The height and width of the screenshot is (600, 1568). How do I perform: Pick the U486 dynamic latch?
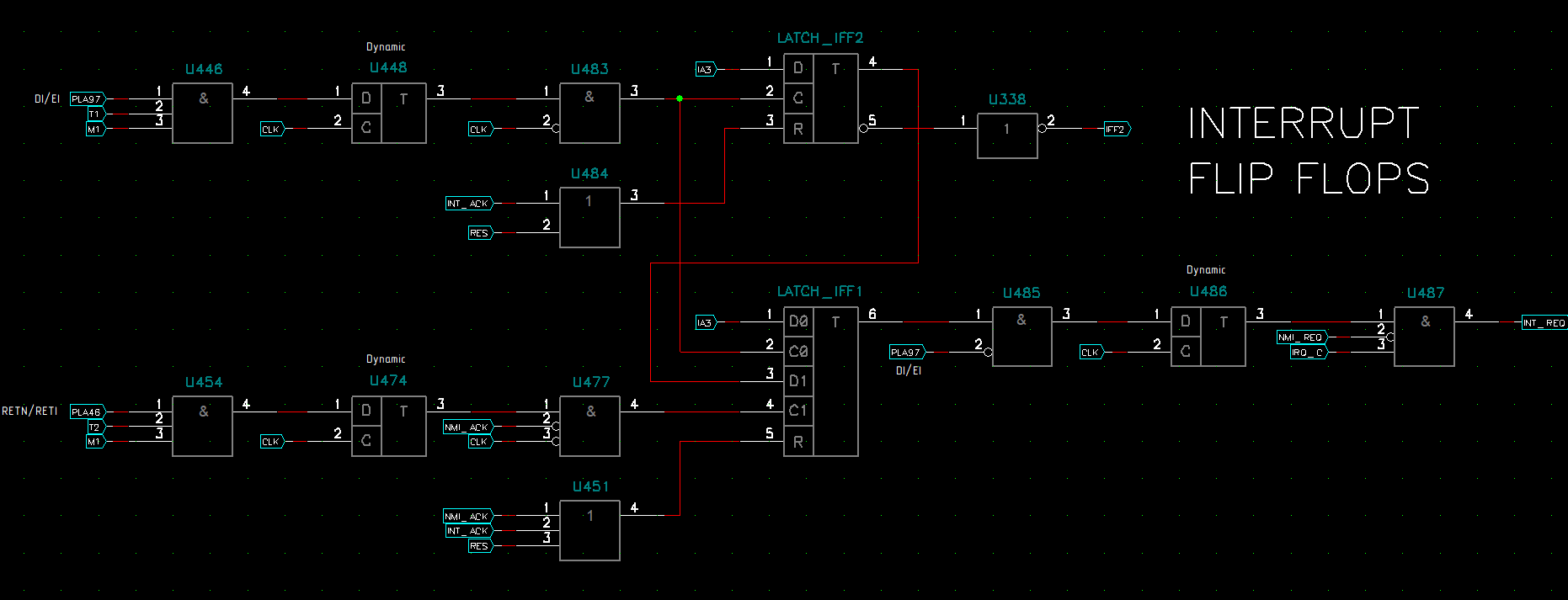coord(1208,337)
